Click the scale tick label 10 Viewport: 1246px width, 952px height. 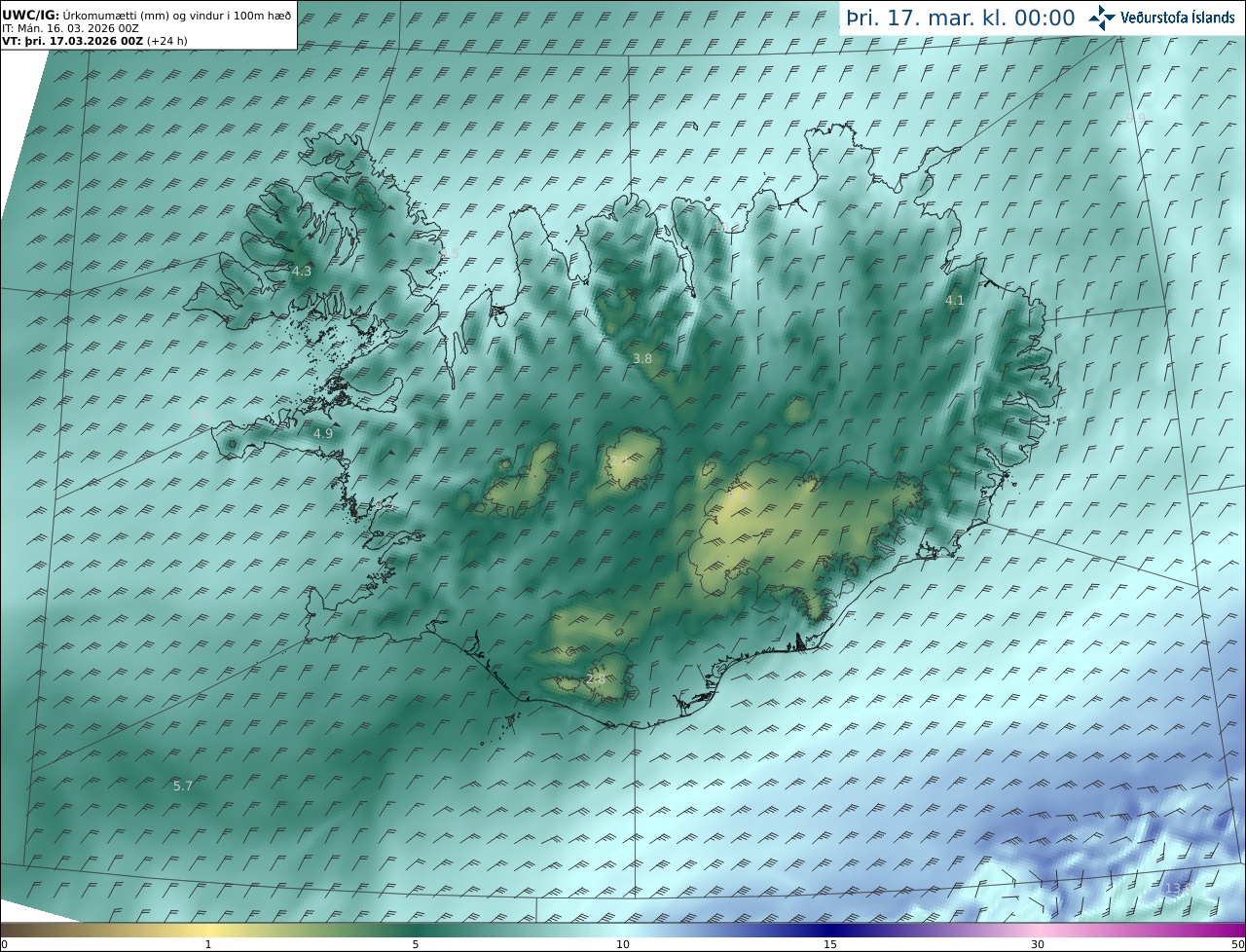[623, 945]
